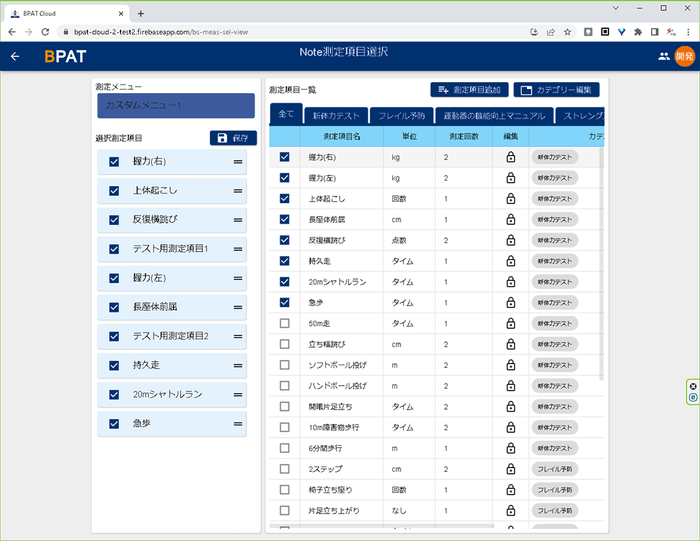
Task: Click the lock icon for 握力(右) row
Action: click(x=510, y=157)
